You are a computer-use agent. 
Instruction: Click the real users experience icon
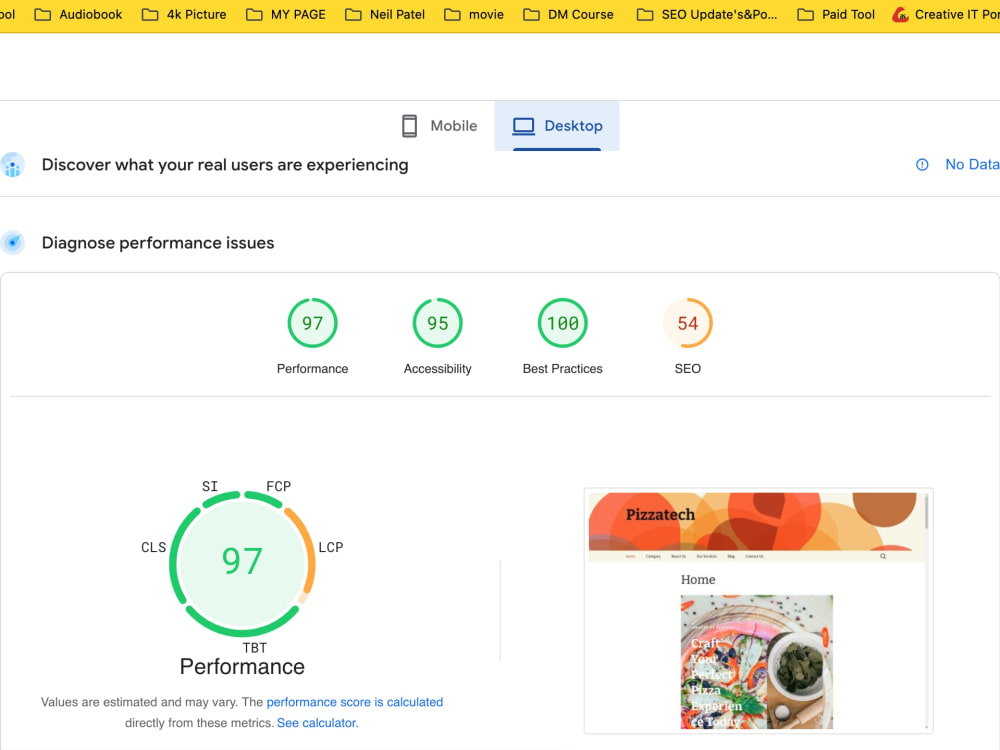(12, 165)
